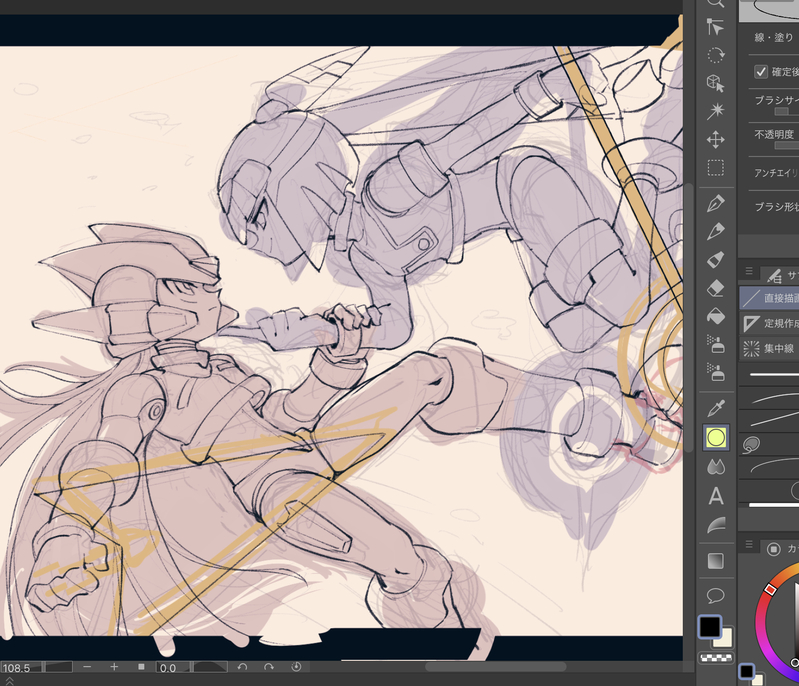Screen dimensions: 799x686
Task: Select black main color in color wheel panel
Action: coord(747,671)
